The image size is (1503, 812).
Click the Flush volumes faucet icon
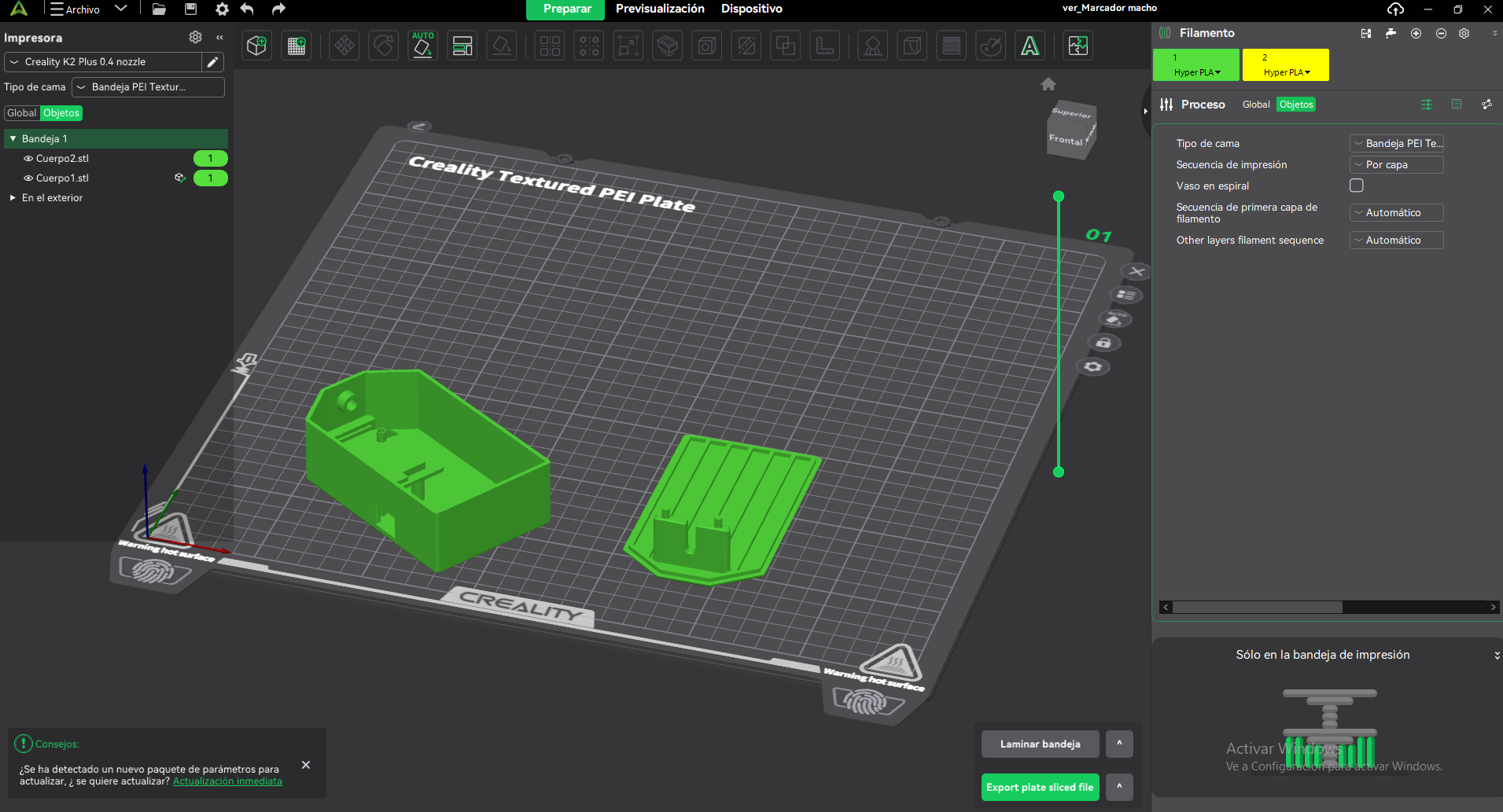[1391, 33]
